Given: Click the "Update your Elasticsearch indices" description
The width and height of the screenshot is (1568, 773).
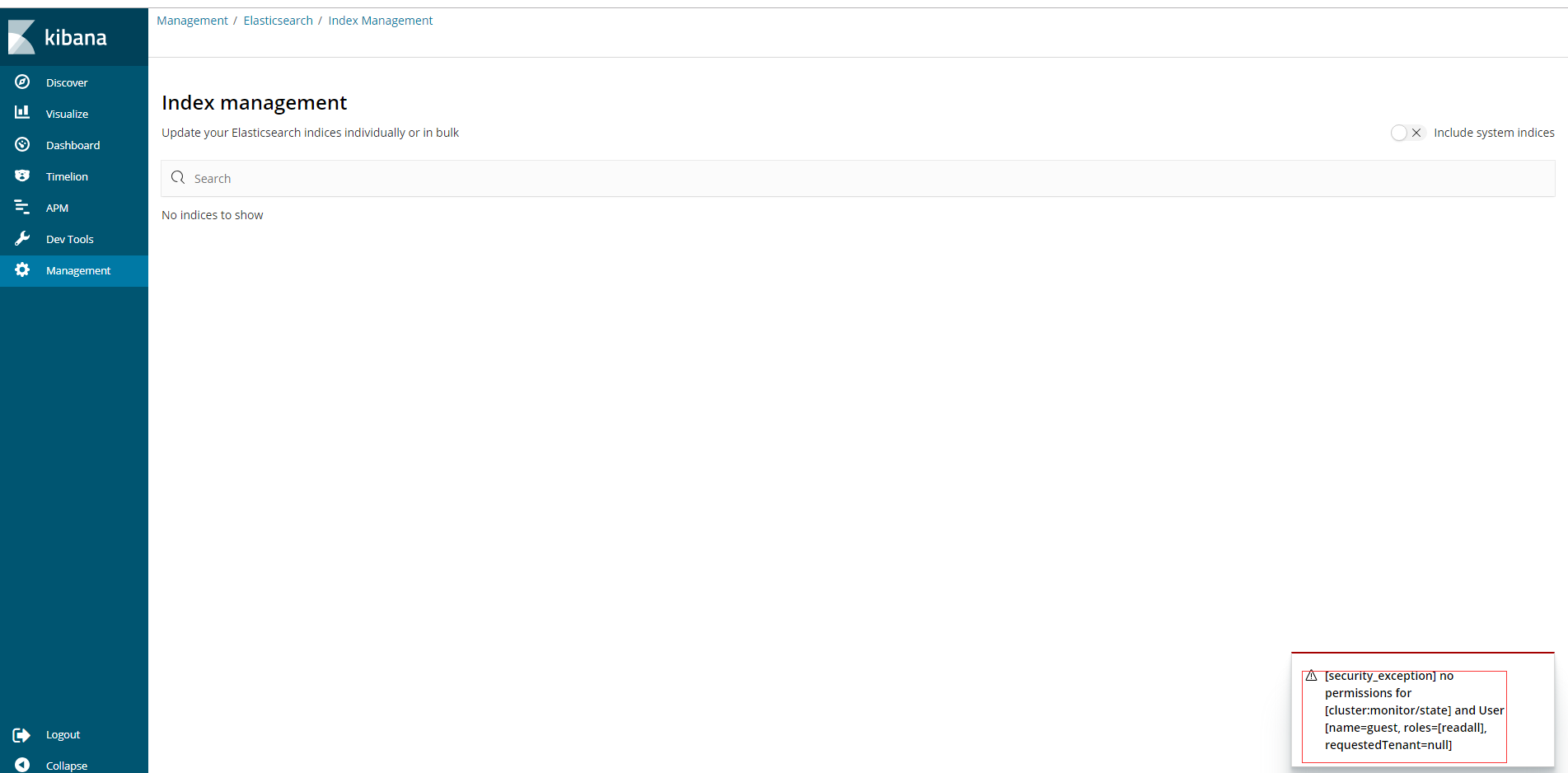Looking at the screenshot, I should (x=310, y=133).
